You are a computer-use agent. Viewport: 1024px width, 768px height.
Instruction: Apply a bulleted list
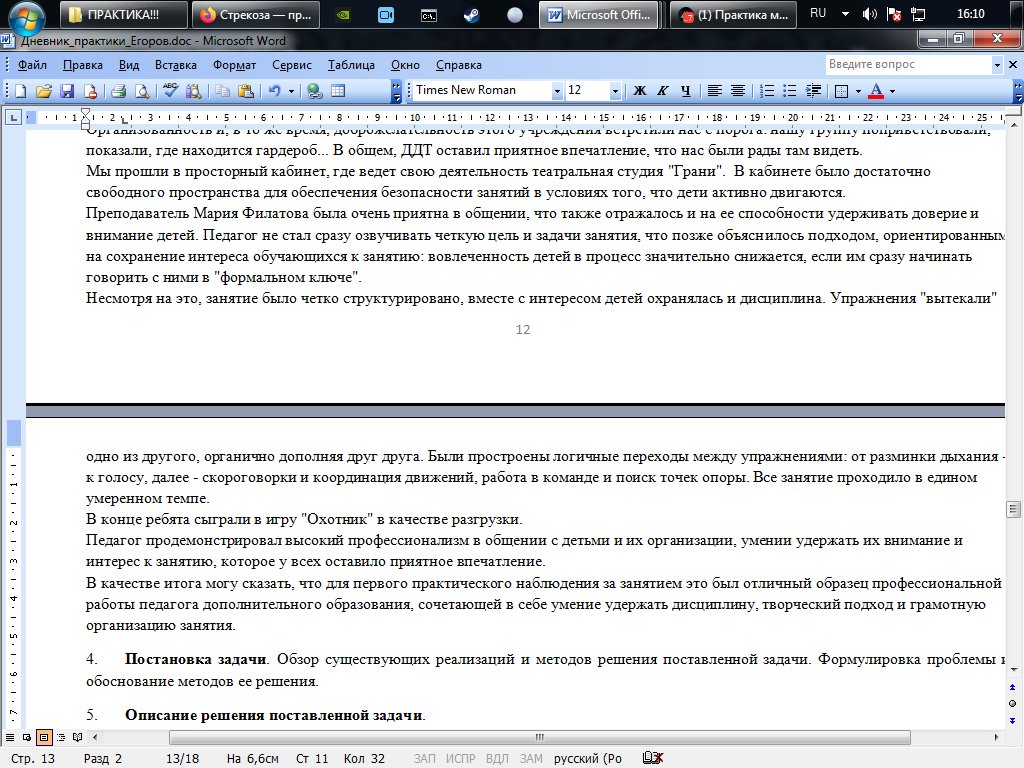point(790,91)
